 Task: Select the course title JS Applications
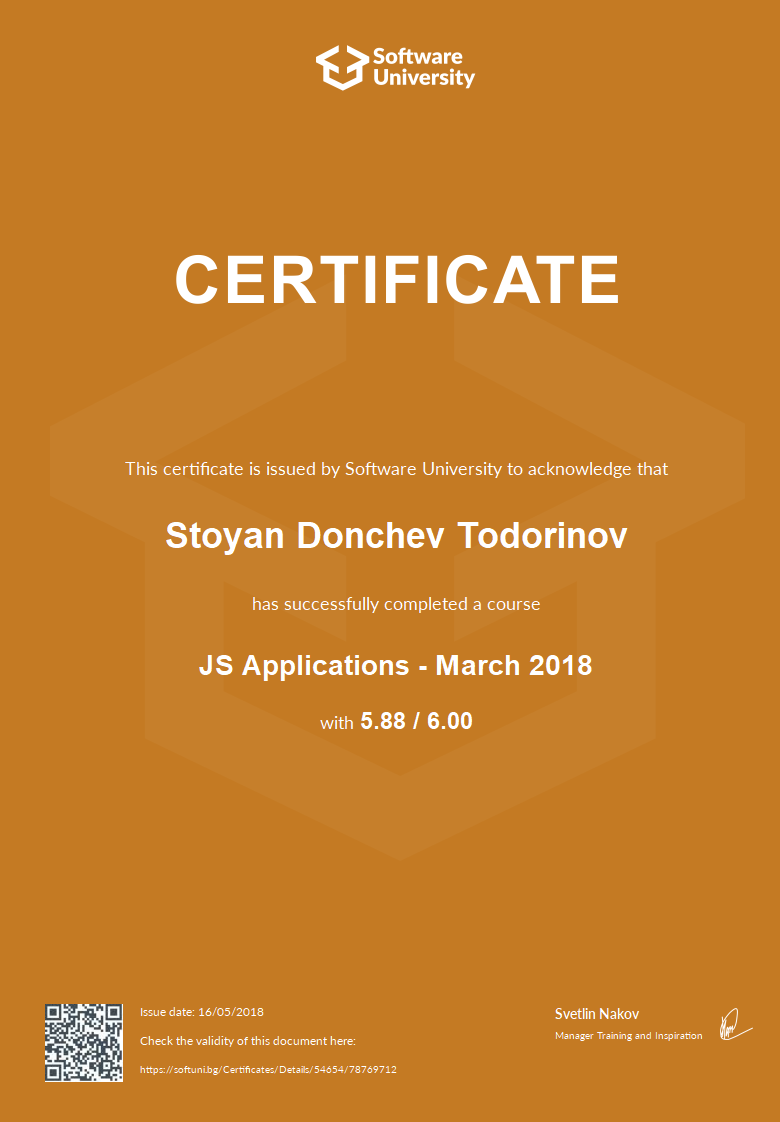pos(304,665)
